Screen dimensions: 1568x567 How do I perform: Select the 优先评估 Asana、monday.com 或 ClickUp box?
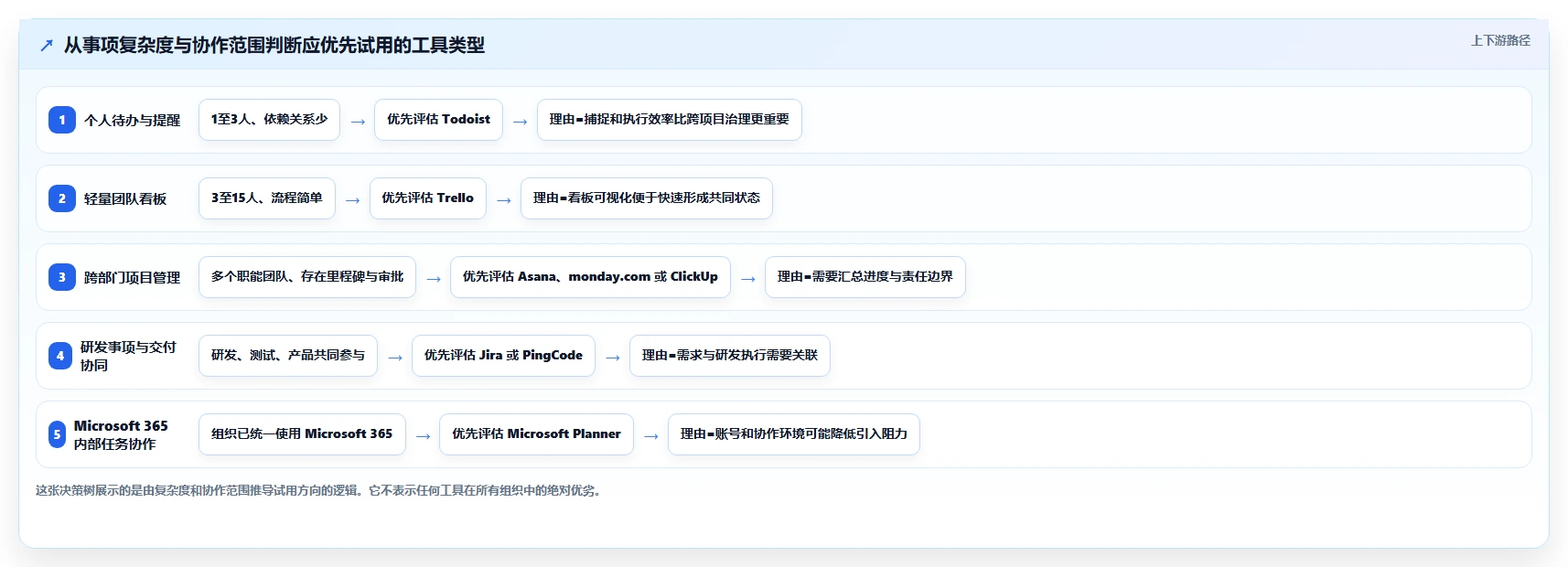[x=590, y=277]
